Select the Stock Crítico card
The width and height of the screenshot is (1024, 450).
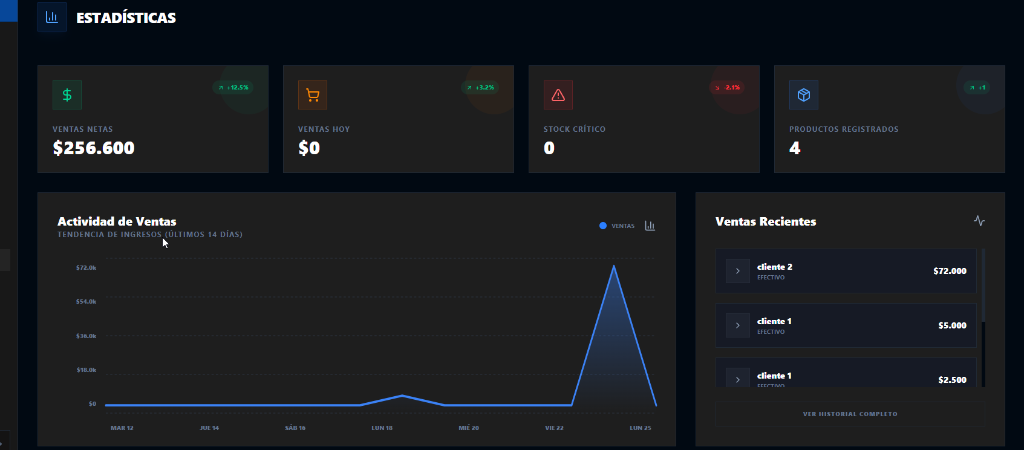coord(644,119)
